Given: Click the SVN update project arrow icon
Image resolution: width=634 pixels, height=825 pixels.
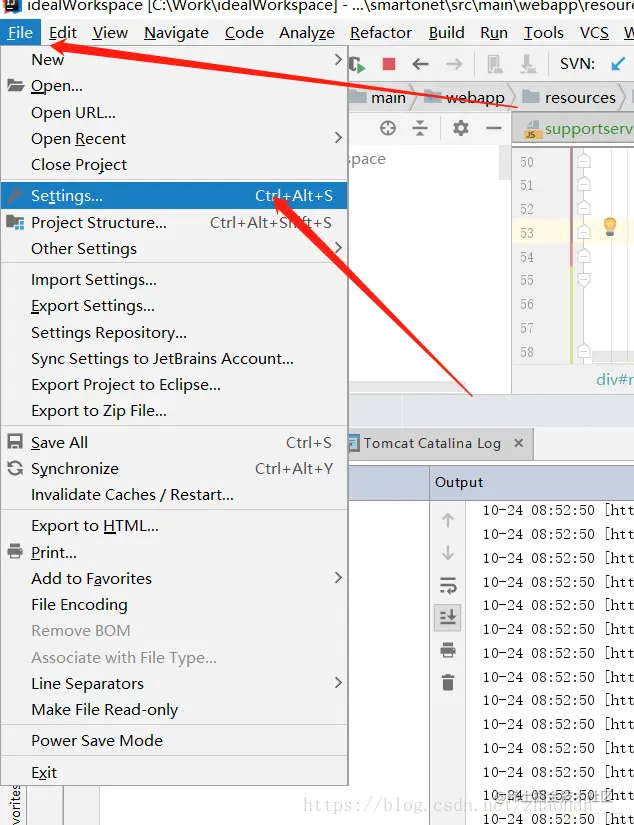Looking at the screenshot, I should [618, 64].
